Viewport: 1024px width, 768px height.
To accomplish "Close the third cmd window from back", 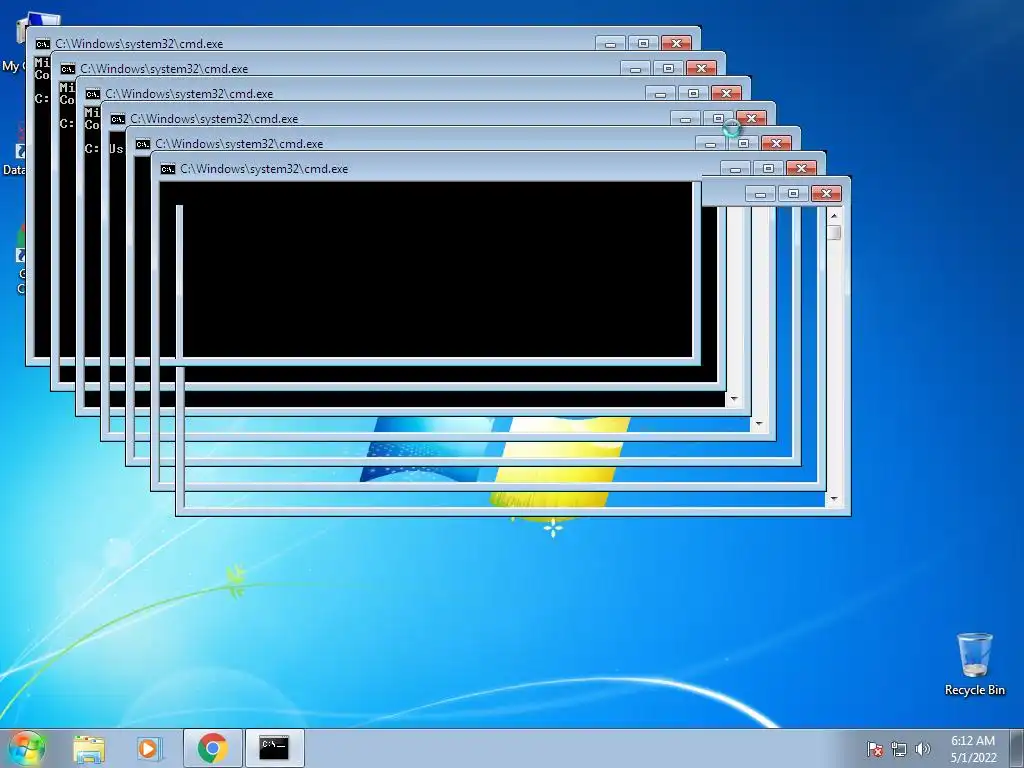I will [x=726, y=94].
